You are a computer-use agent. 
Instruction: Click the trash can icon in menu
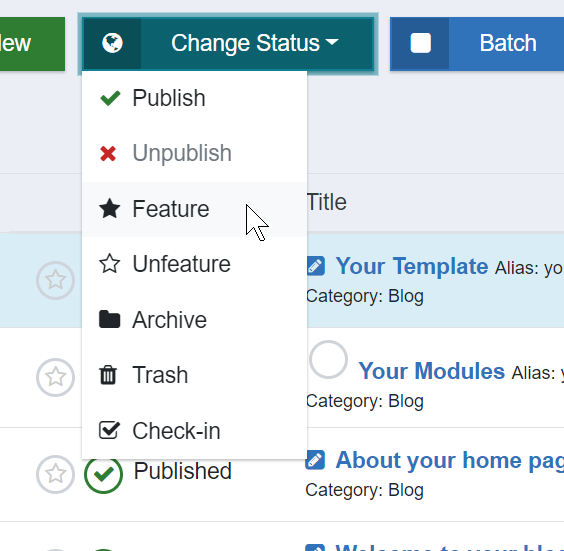click(x=108, y=375)
